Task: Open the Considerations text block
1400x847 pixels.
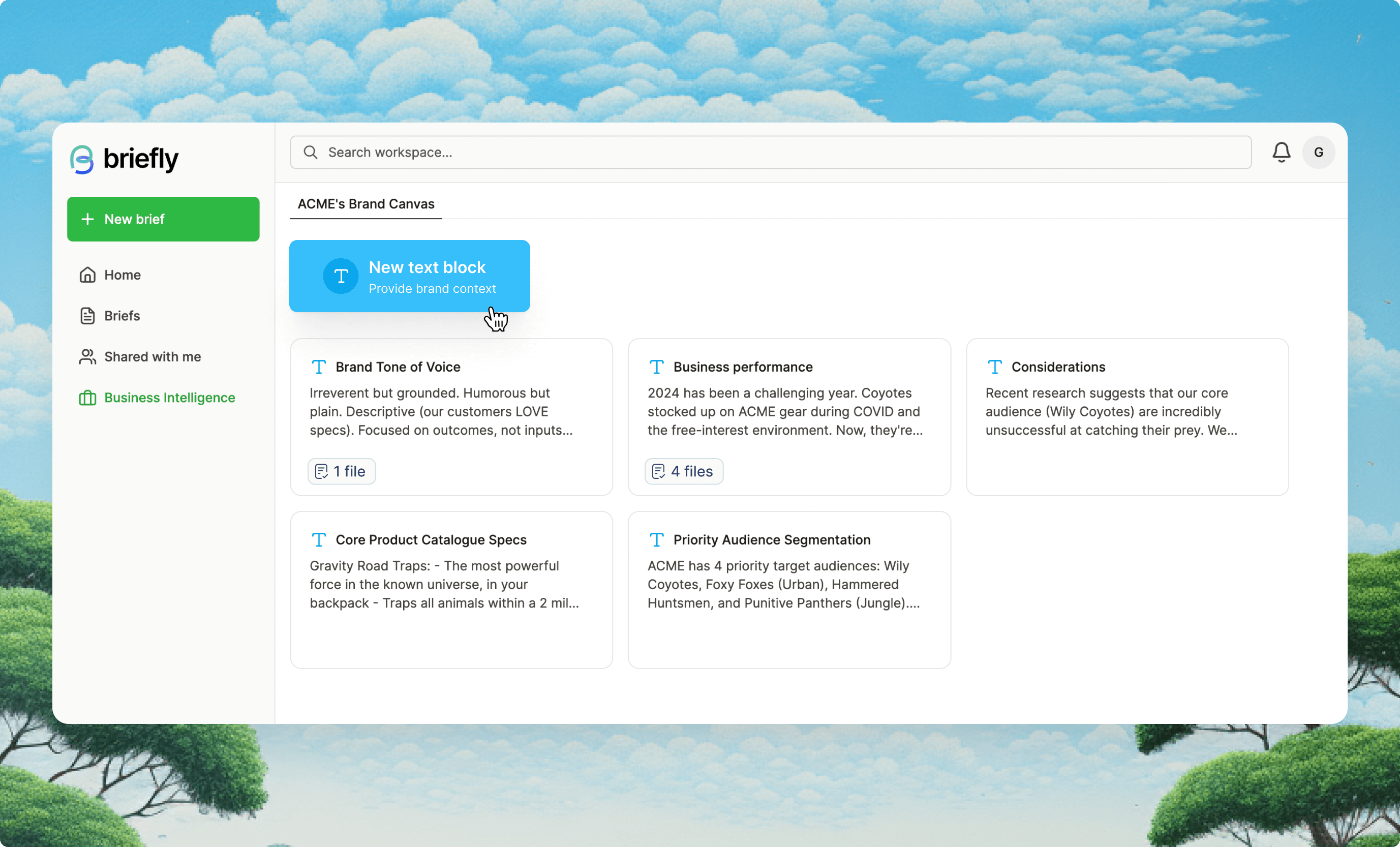Action: tap(1128, 417)
